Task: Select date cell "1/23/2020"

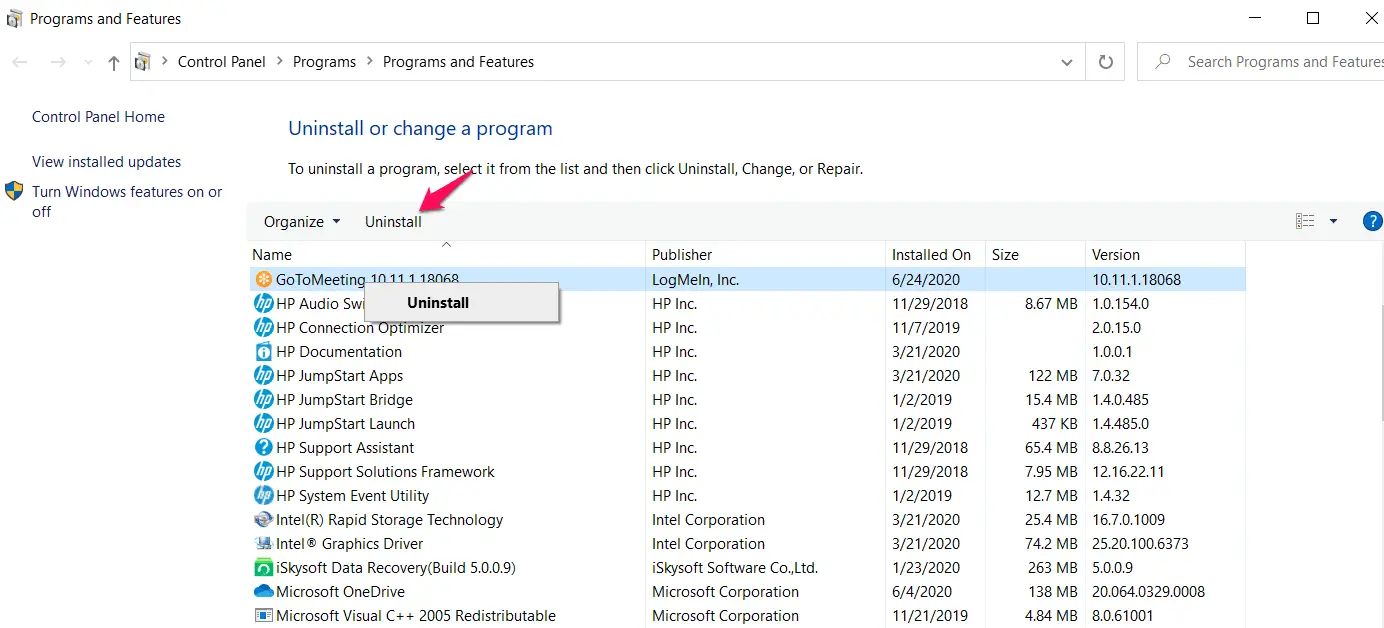Action: click(925, 567)
